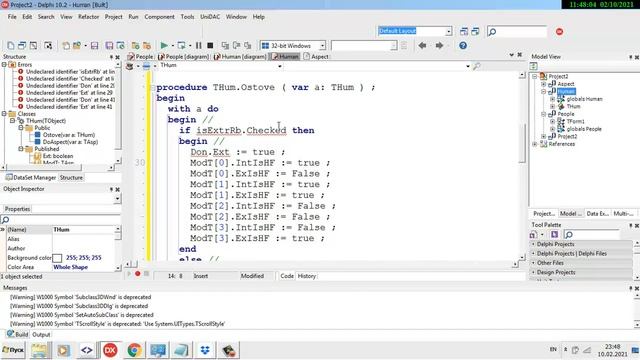Open the THum class navigation dropdown

click(280, 66)
